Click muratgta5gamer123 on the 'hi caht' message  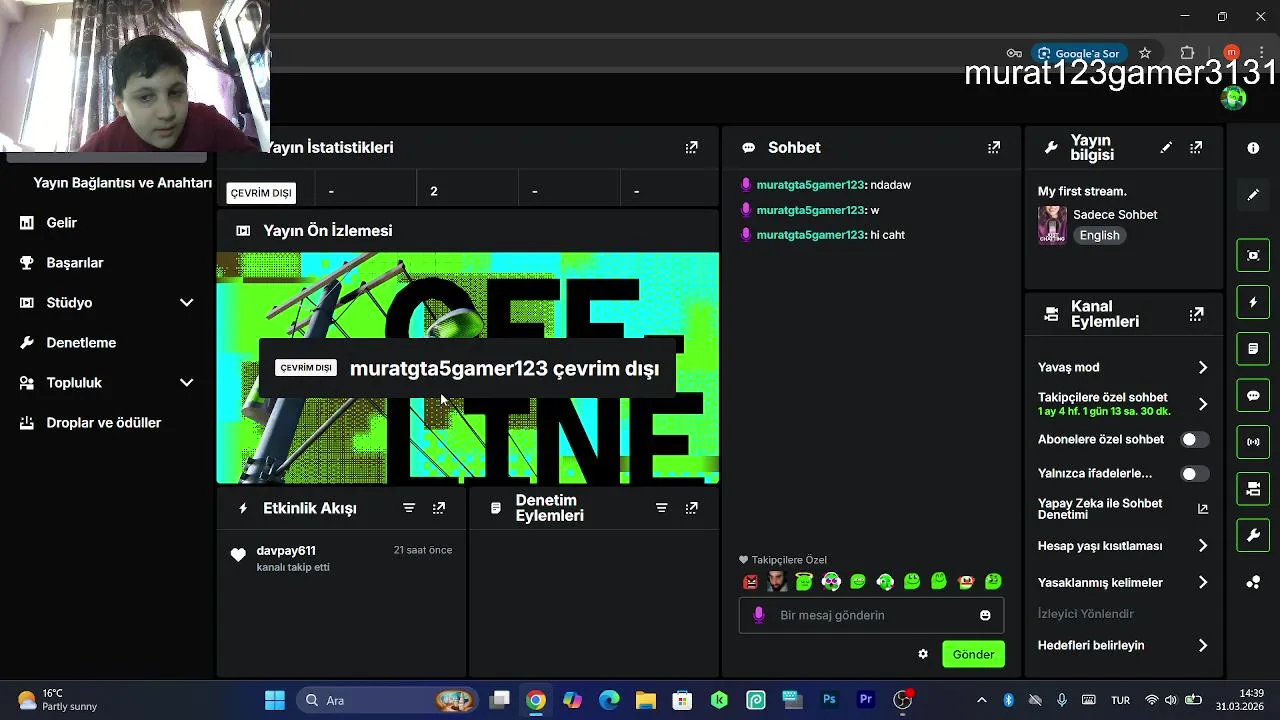coord(810,235)
